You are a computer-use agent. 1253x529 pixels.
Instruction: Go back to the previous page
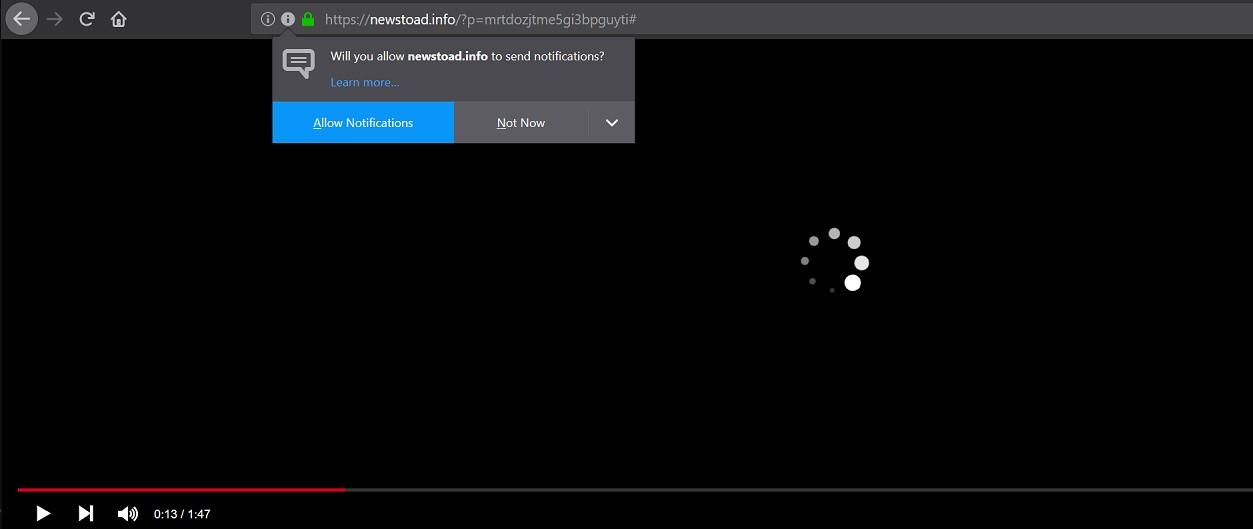21,19
